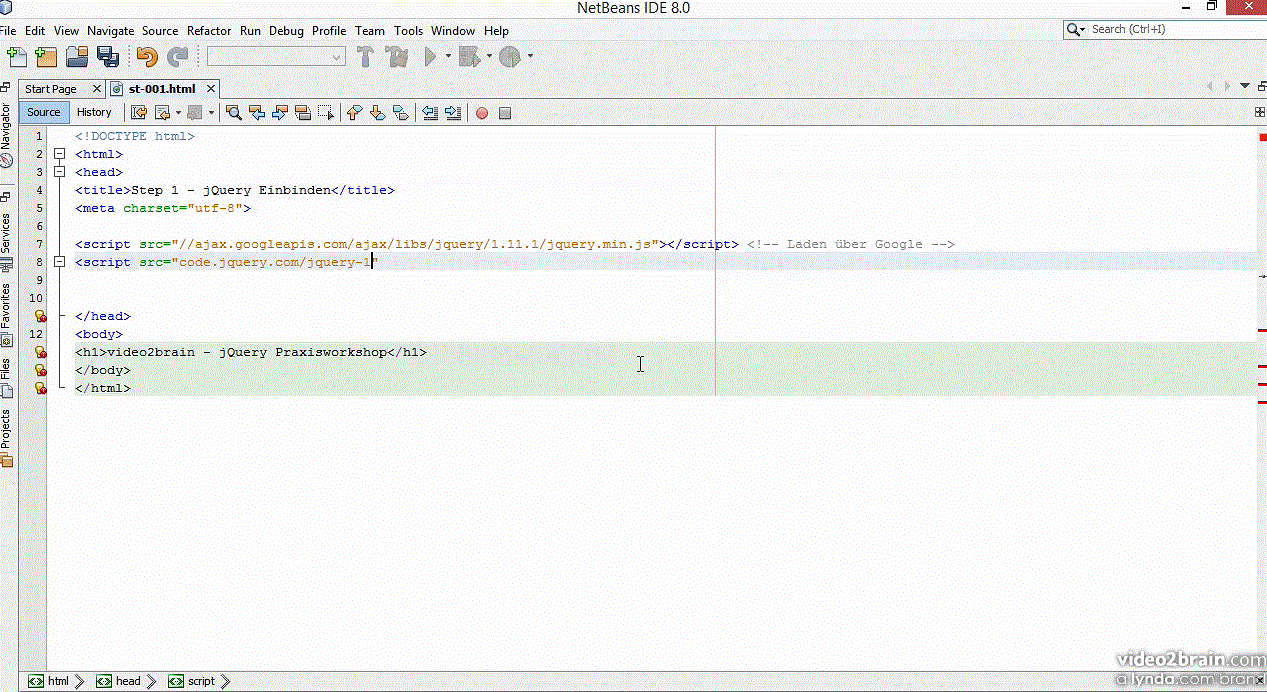
Task: Open the editor Back history dropdown arrow
Action: pos(178,113)
